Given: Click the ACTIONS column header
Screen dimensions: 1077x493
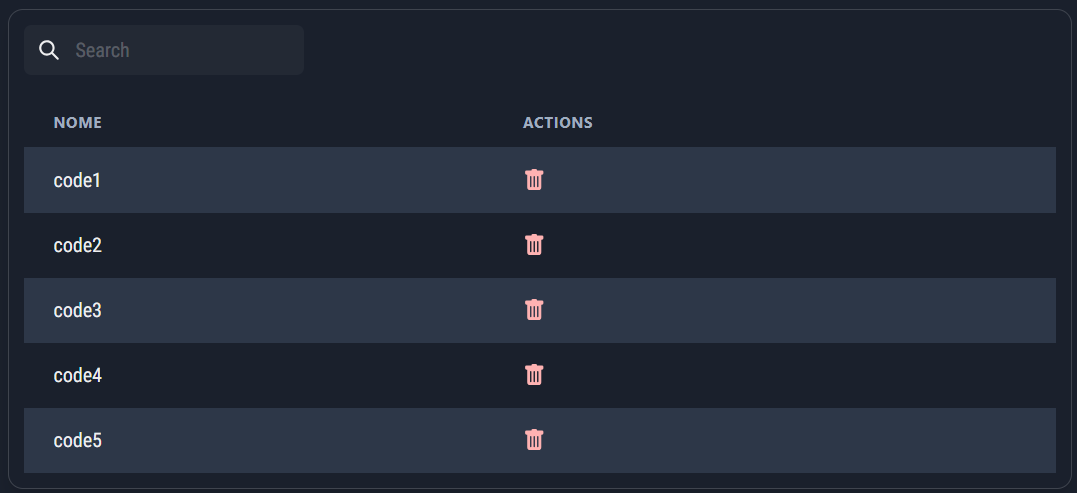Looking at the screenshot, I should click(x=558, y=123).
